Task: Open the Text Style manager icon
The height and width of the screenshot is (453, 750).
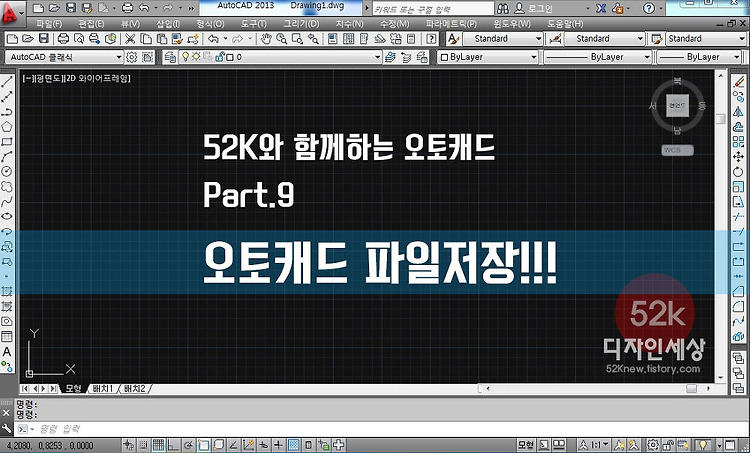Action: [x=453, y=39]
